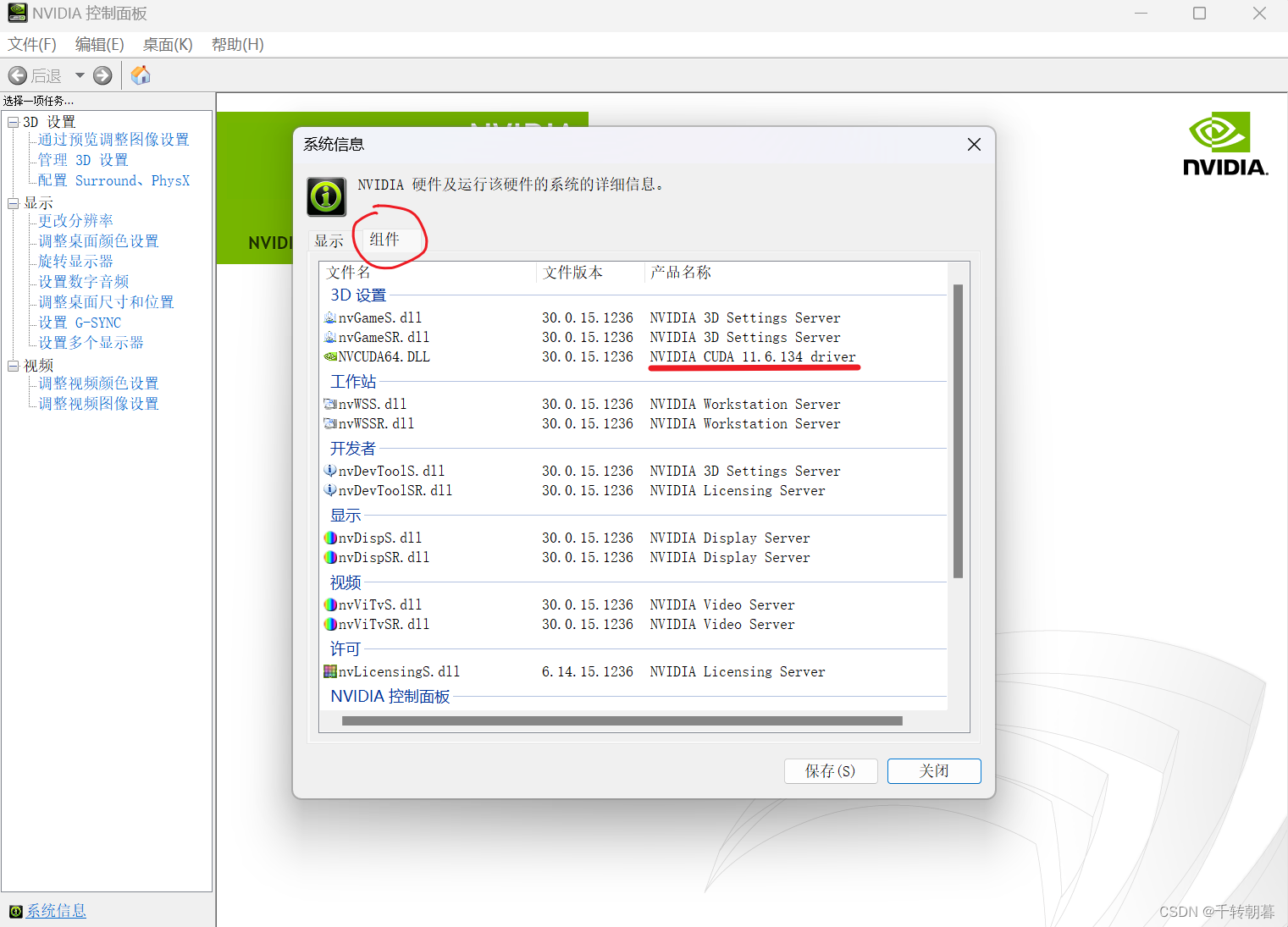
Task: Click the 关闭 button
Action: coord(934,771)
